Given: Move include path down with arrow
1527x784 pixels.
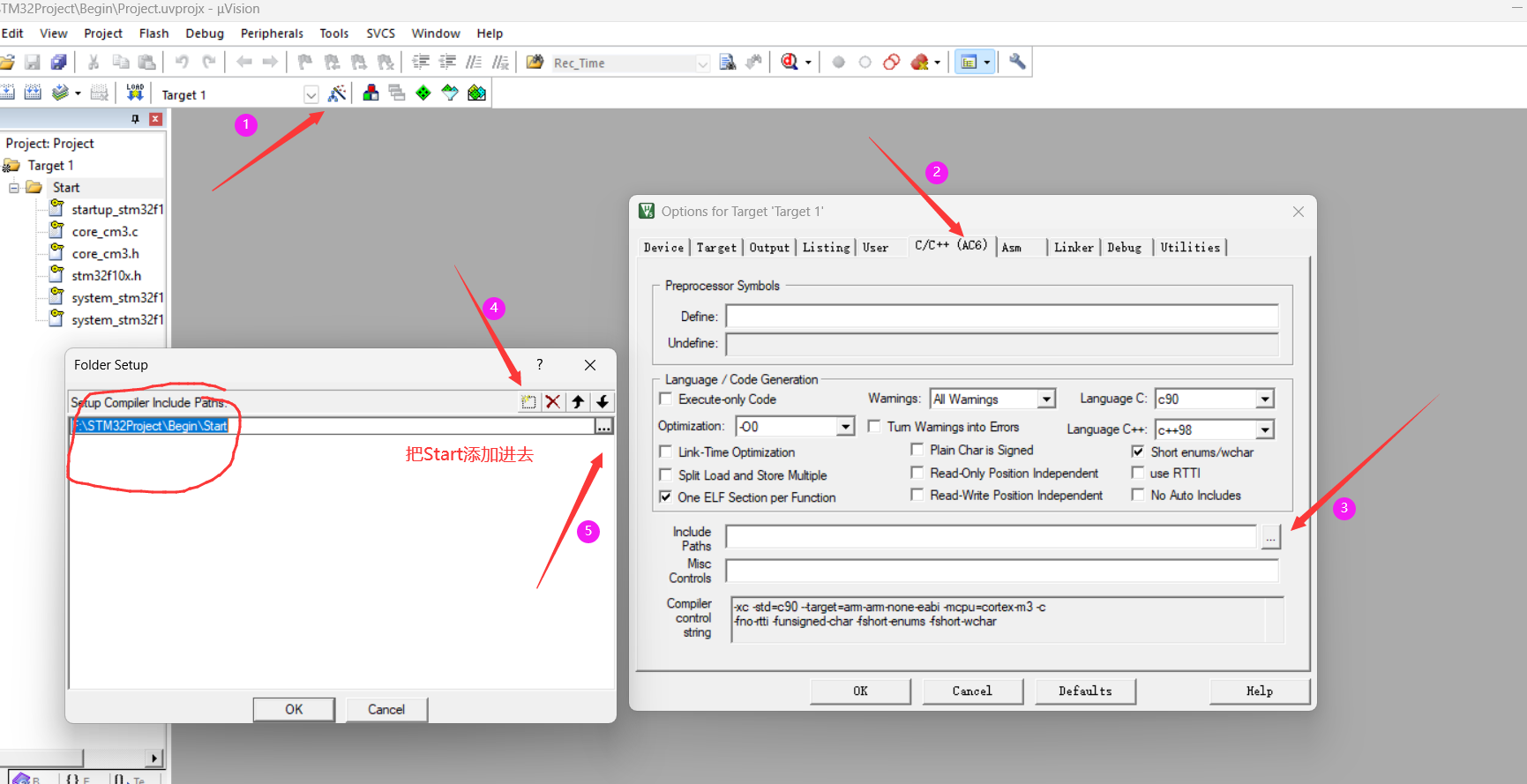Looking at the screenshot, I should pyautogui.click(x=603, y=402).
